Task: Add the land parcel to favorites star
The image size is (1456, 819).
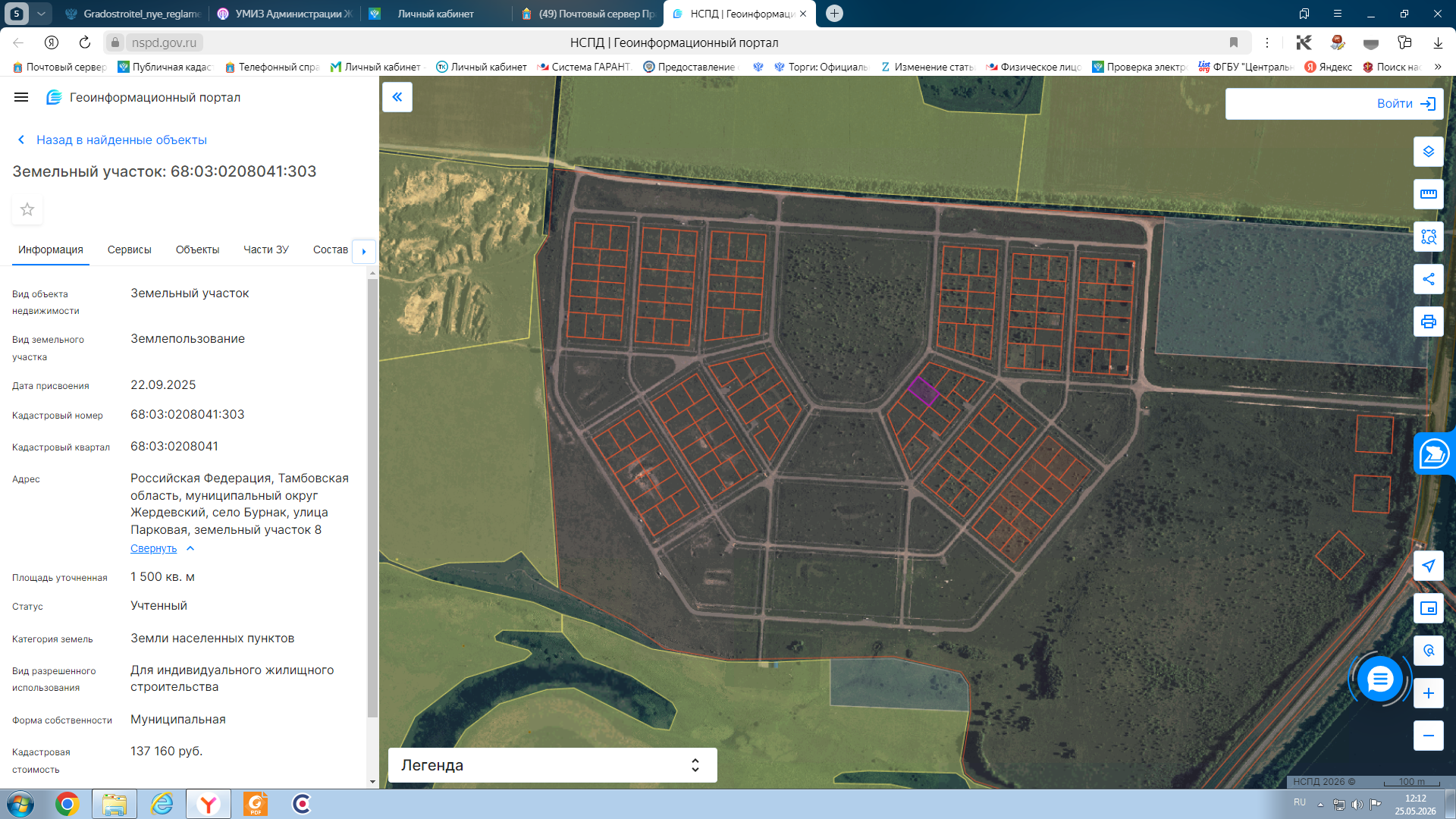Action: pyautogui.click(x=27, y=209)
